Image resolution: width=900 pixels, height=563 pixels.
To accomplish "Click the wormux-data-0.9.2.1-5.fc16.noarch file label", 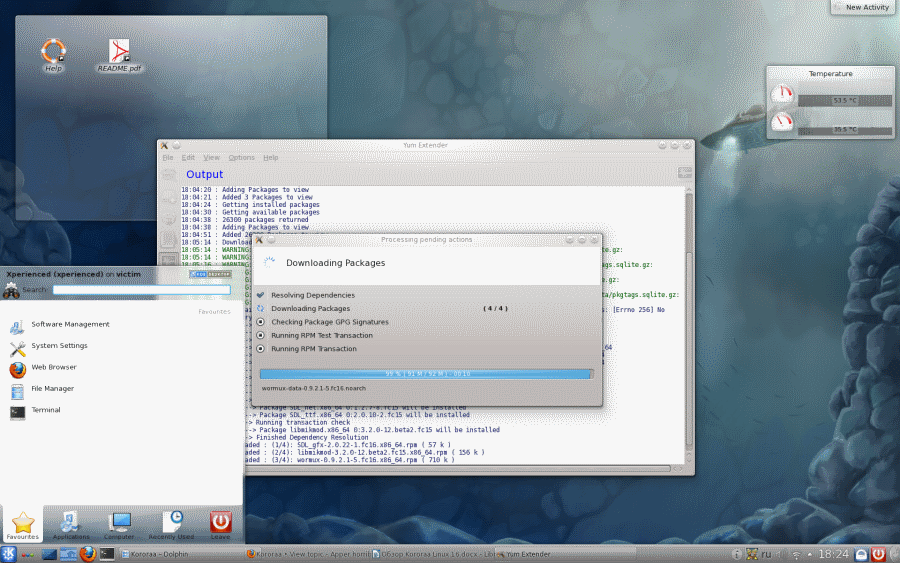I will point(313,389).
